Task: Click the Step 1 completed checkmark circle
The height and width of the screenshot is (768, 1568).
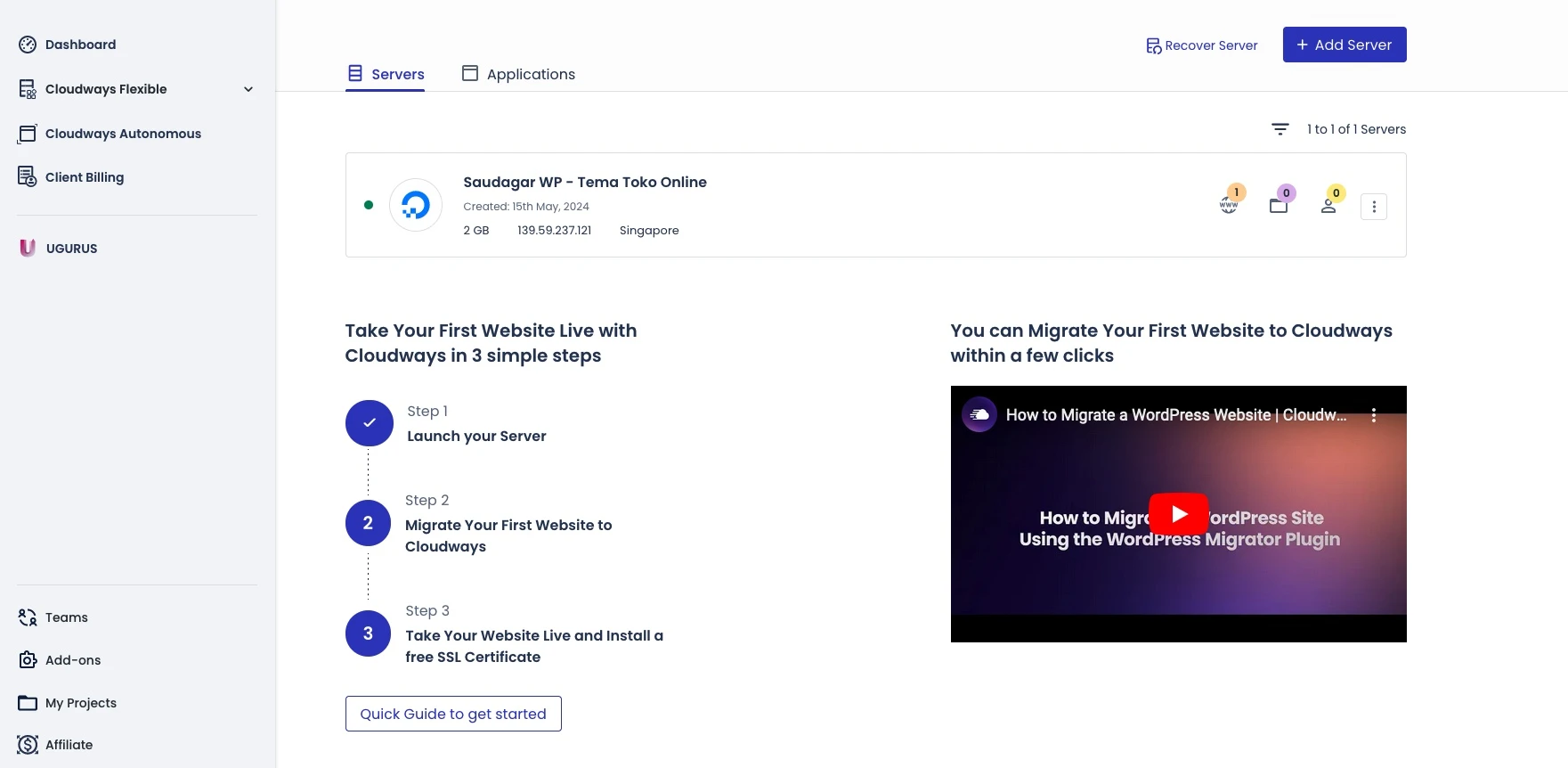Action: click(370, 423)
